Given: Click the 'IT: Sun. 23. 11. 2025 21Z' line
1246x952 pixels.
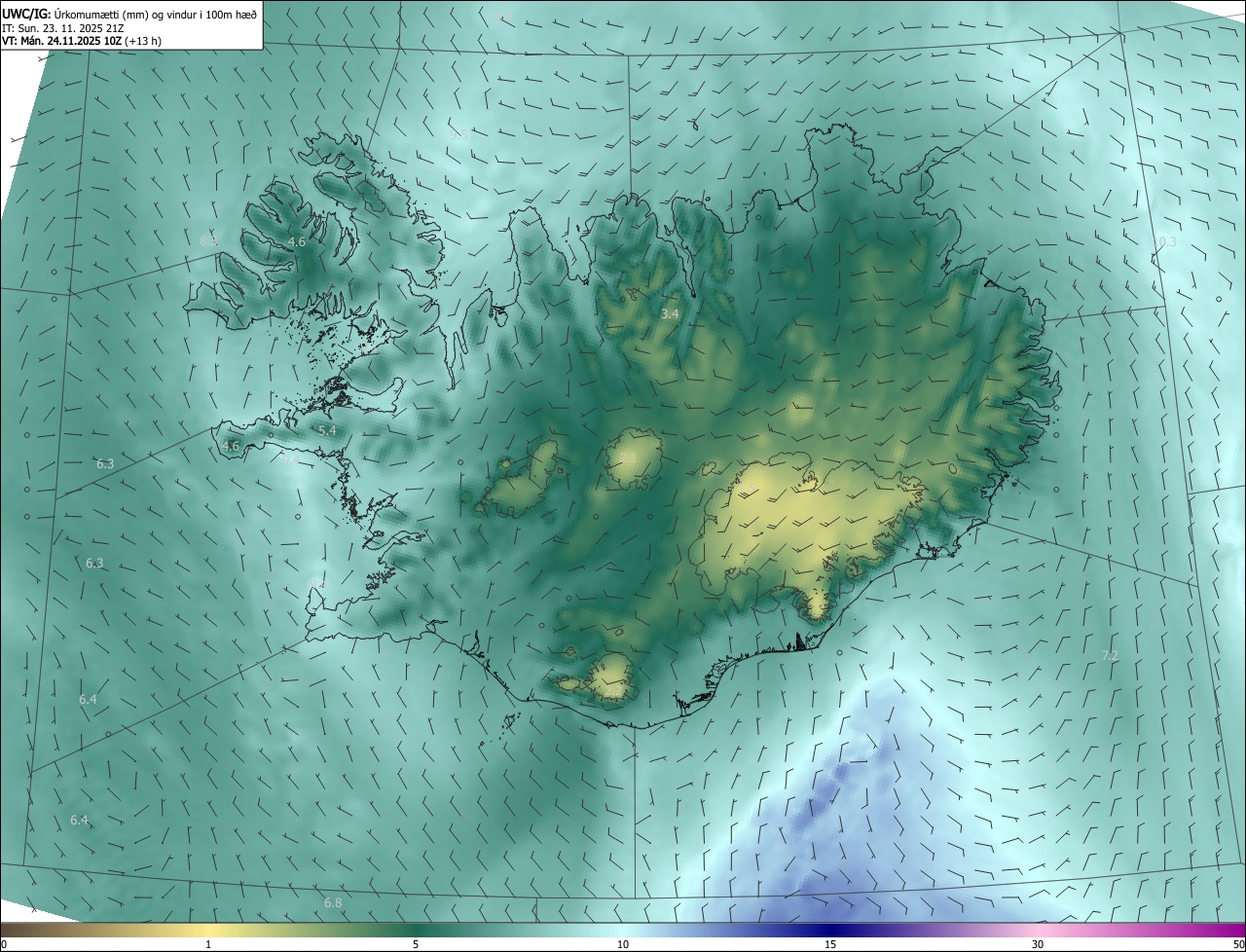Looking at the screenshot, I should [62, 27].
